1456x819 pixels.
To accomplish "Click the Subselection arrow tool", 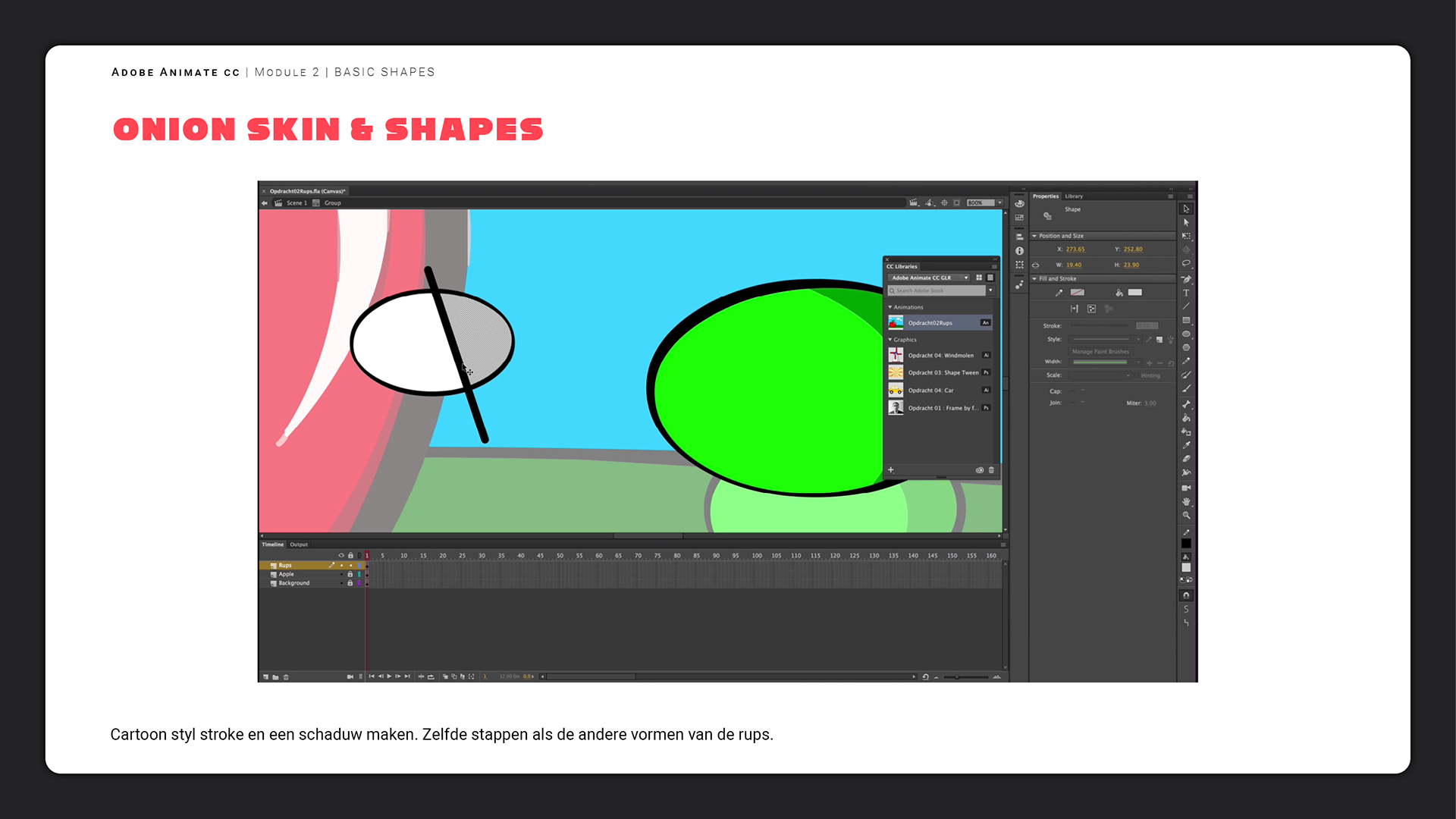I will point(1186,222).
